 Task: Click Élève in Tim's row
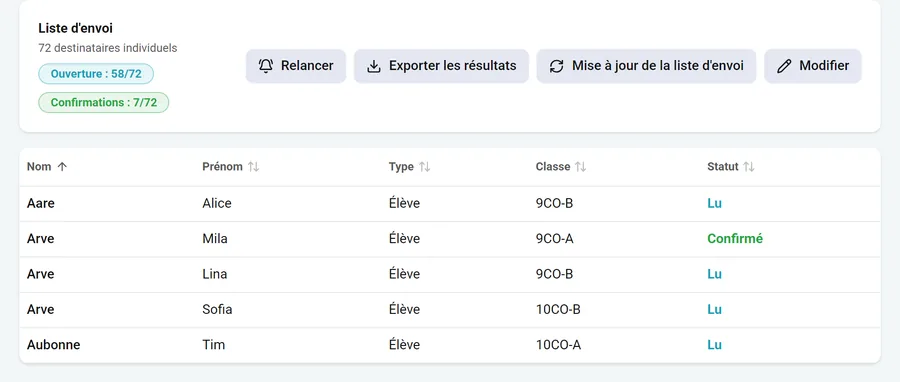coord(404,345)
